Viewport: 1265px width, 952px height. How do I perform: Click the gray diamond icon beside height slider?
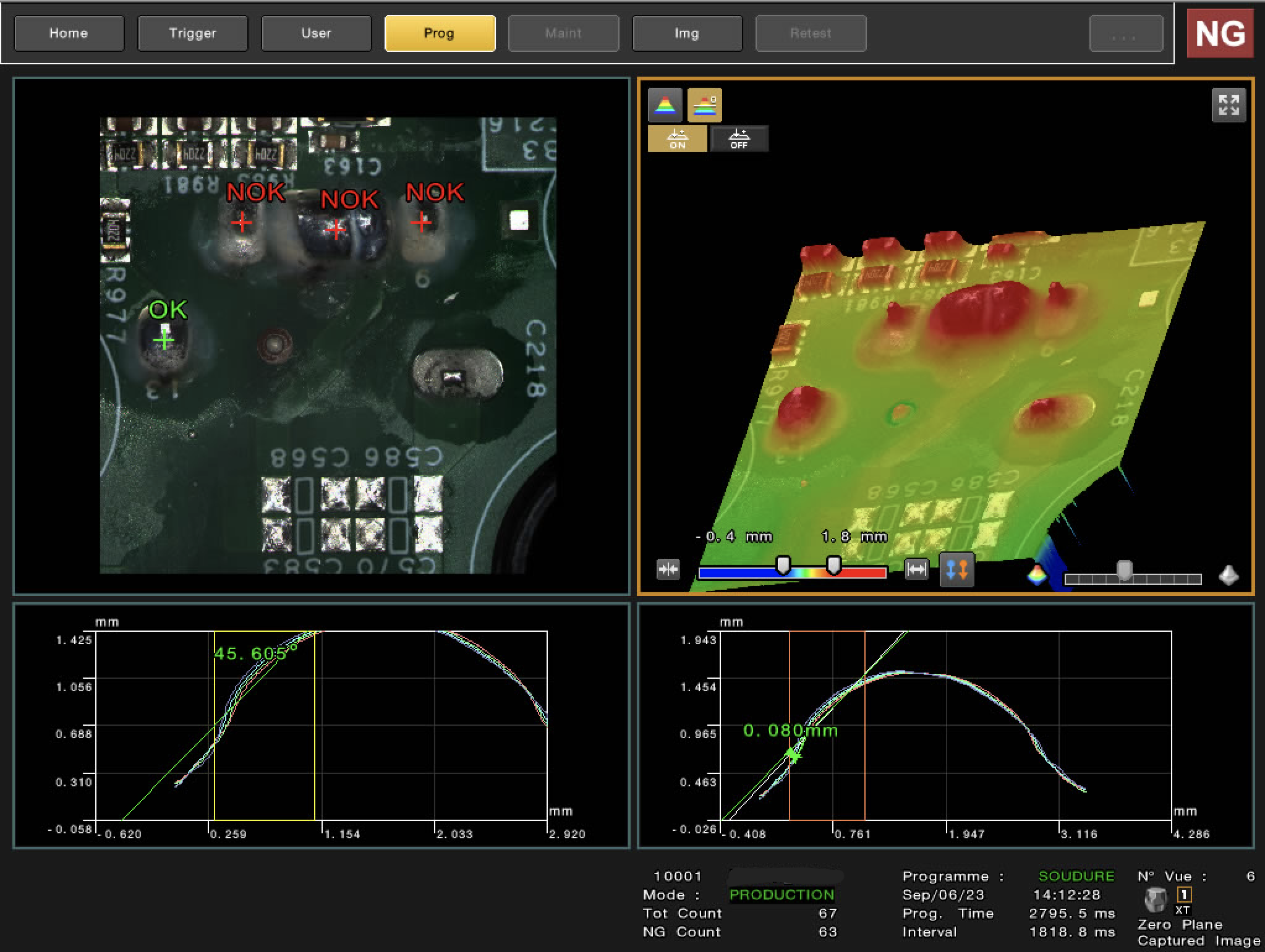pyautogui.click(x=1229, y=576)
